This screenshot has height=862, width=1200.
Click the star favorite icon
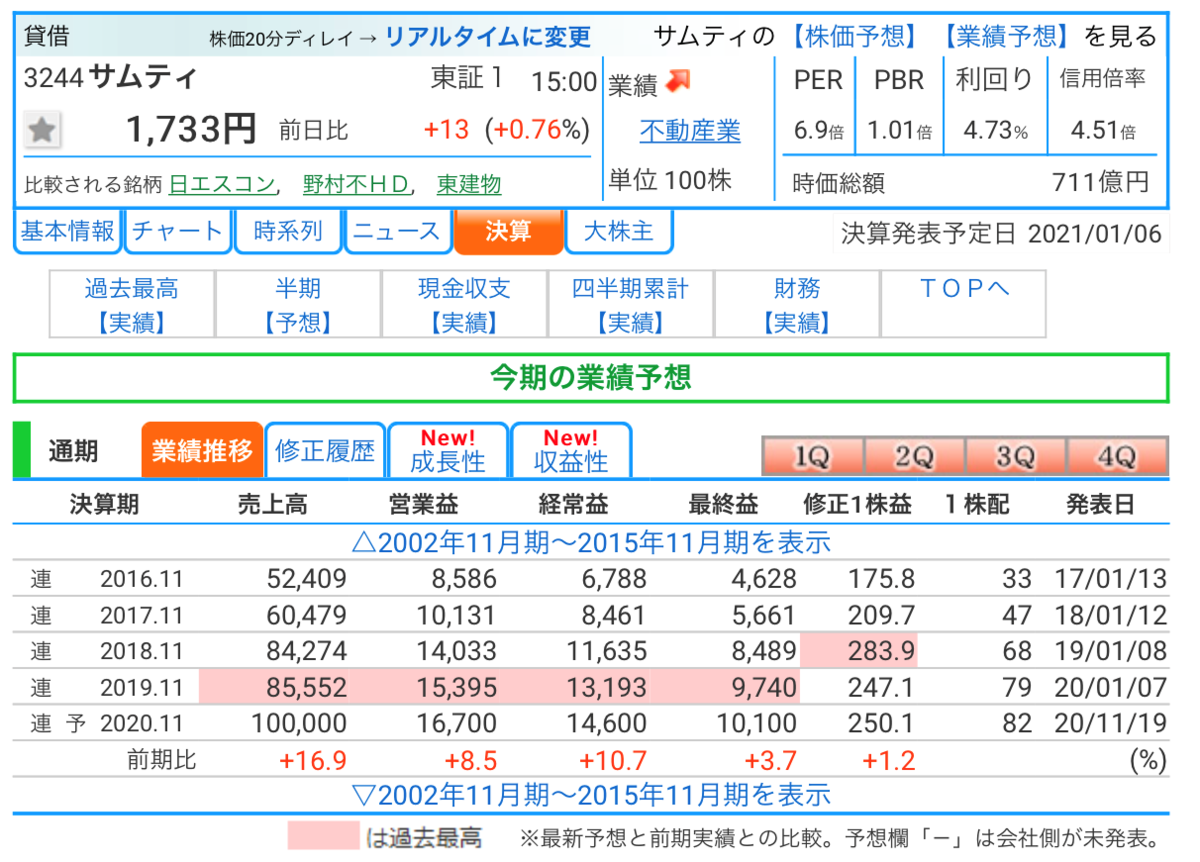point(42,130)
